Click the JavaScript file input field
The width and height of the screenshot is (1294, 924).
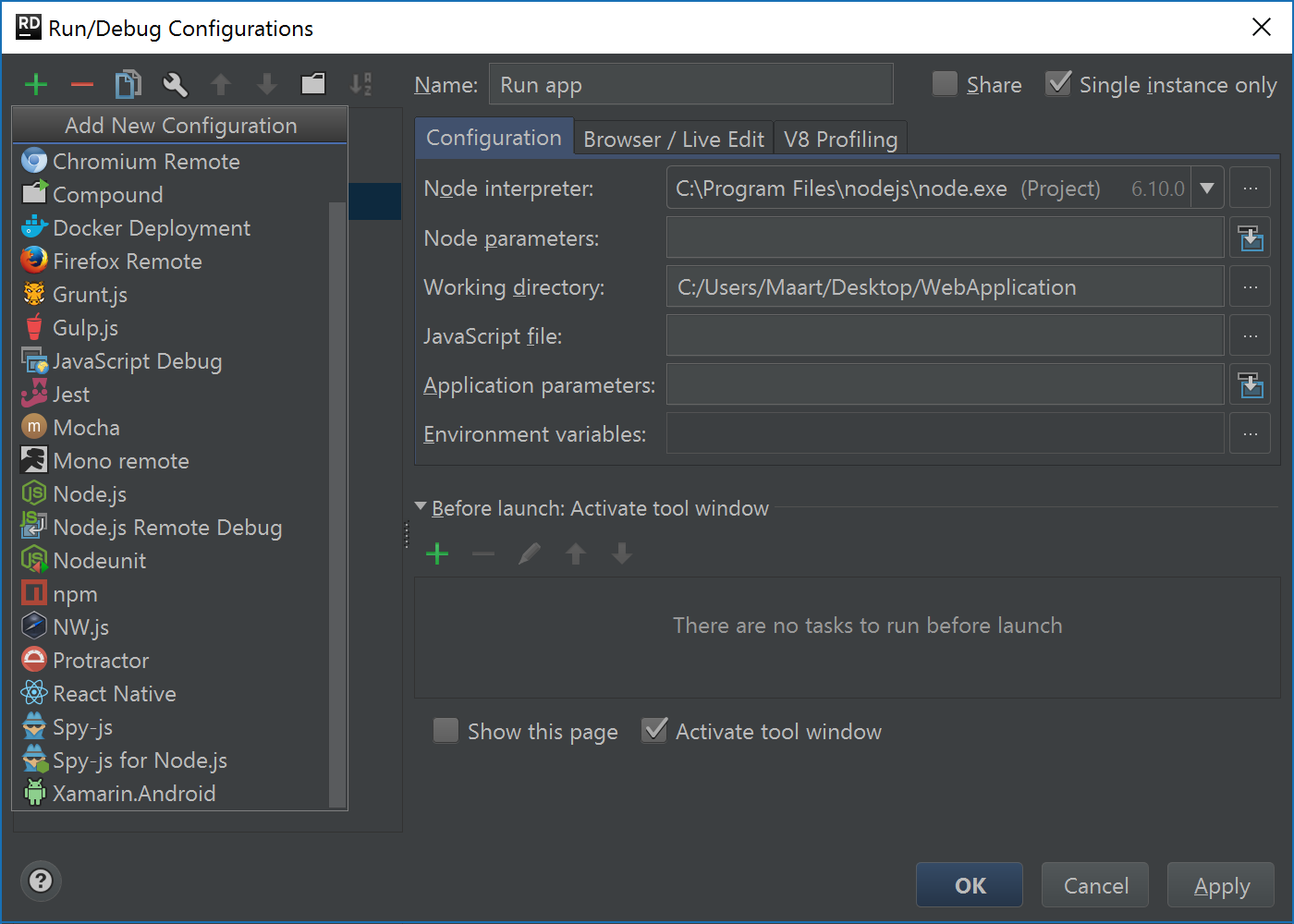tap(945, 335)
